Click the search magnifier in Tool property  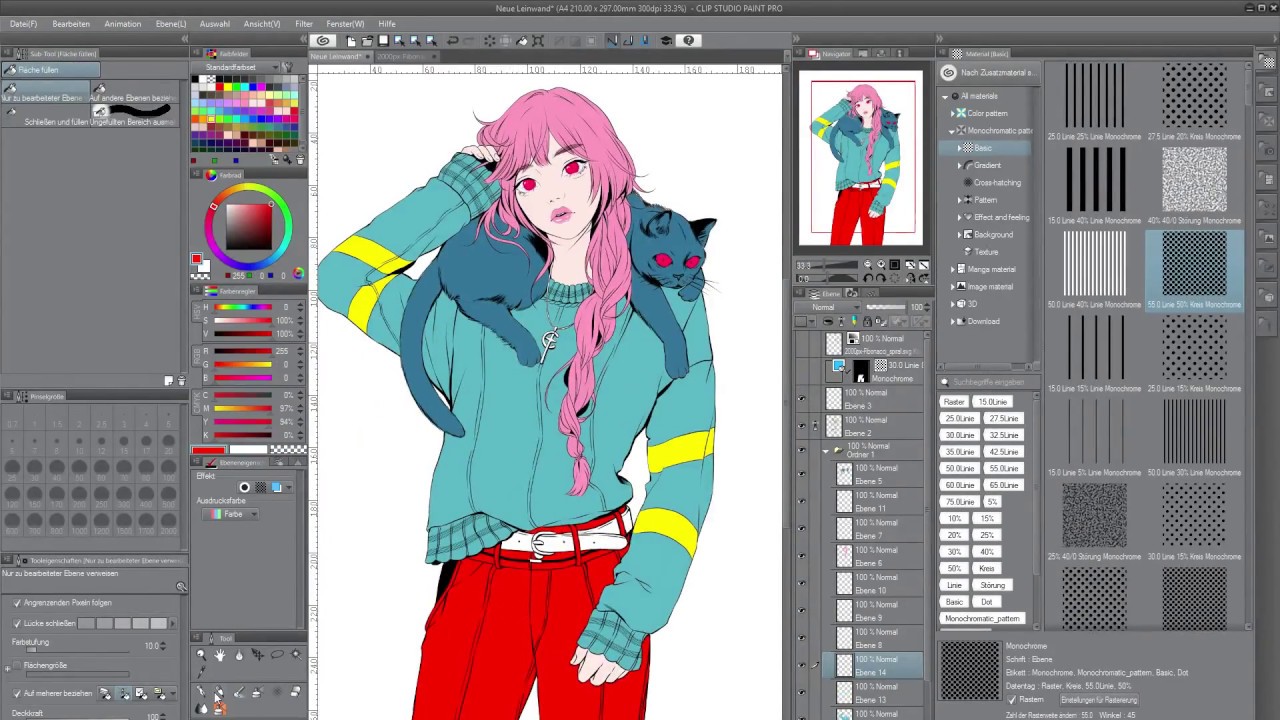(181, 588)
